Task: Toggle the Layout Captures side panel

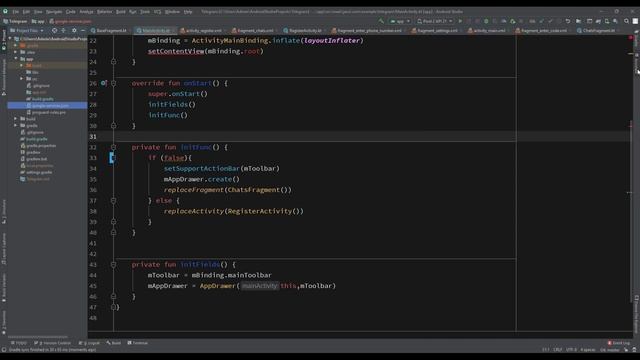Action: (x=4, y=249)
